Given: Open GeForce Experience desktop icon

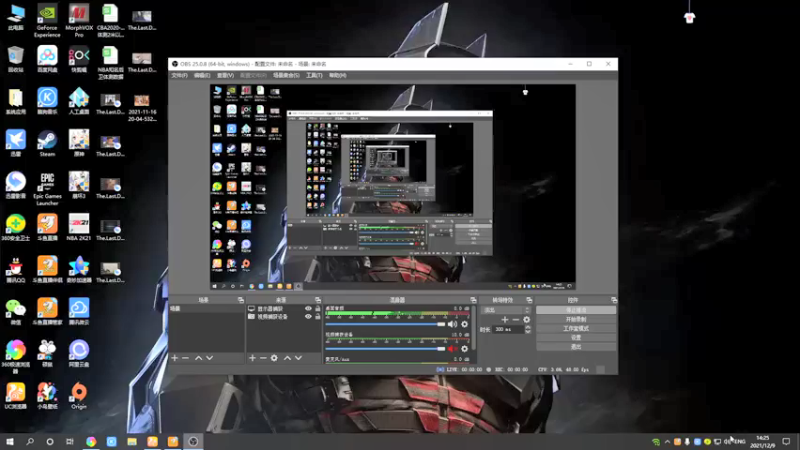Looking at the screenshot, I should [x=47, y=21].
